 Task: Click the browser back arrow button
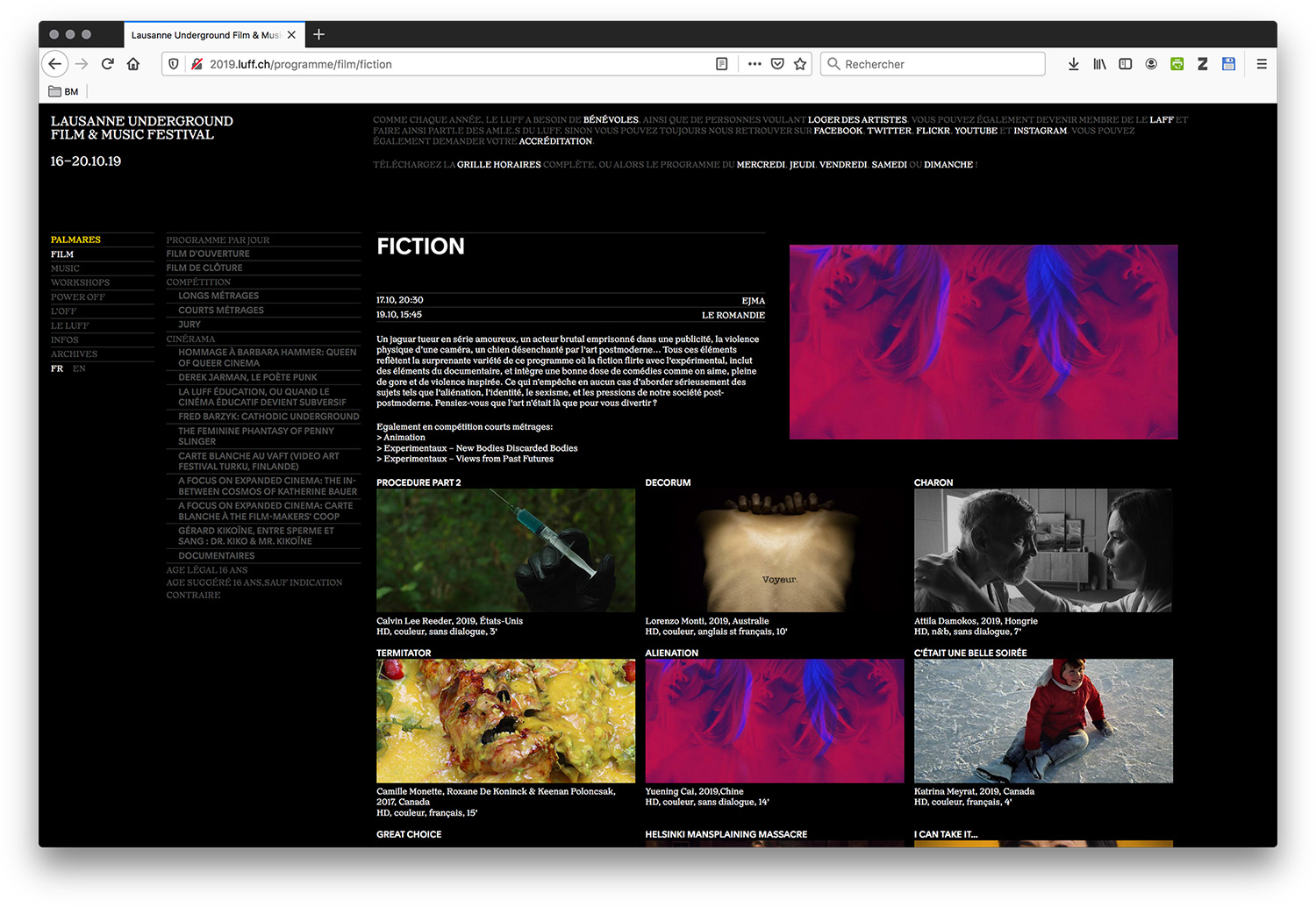coord(55,64)
